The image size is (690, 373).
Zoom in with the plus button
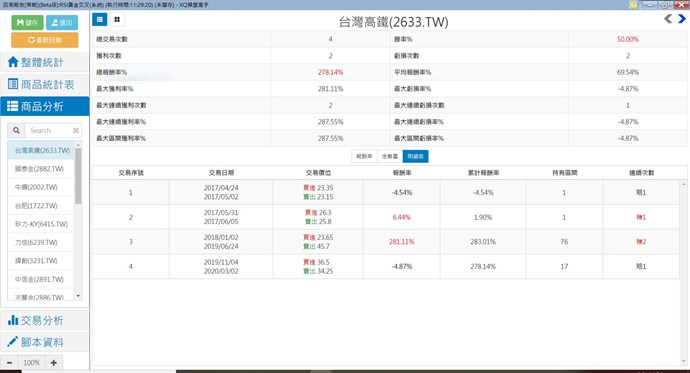pyautogui.click(x=54, y=362)
